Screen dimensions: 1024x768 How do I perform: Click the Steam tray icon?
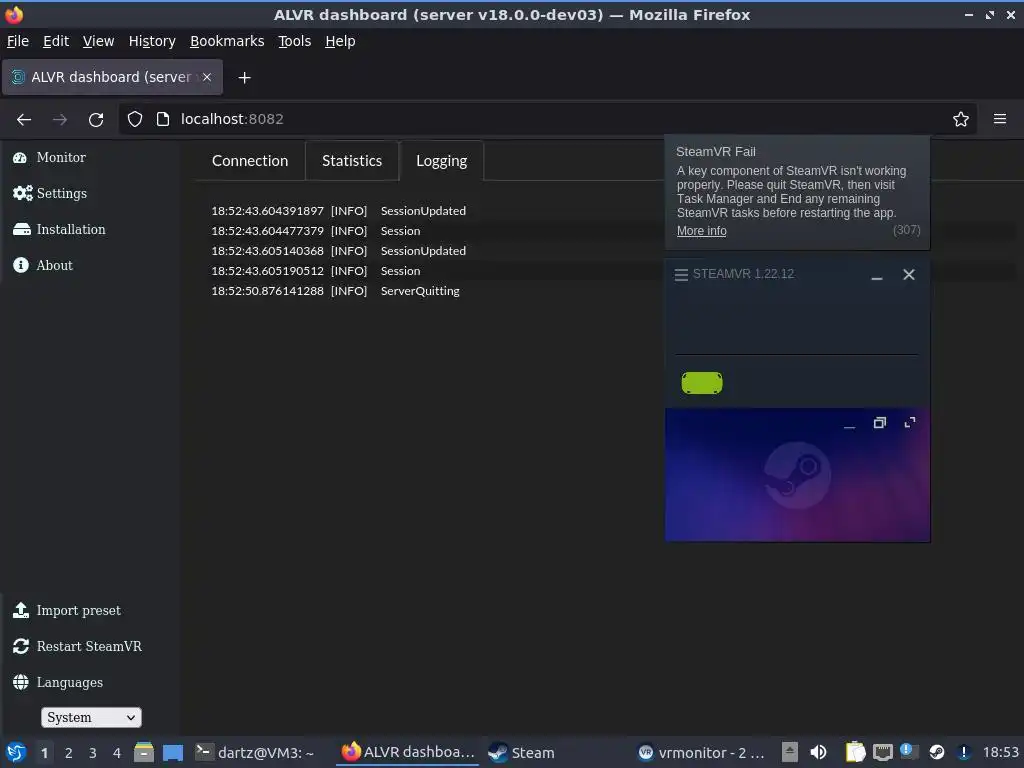tap(936, 752)
